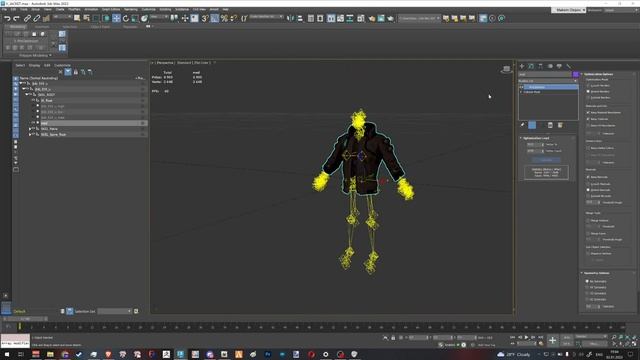Open the Utilities wrench panel tab
This screenshot has height=360, width=640.
pyautogui.click(x=569, y=66)
